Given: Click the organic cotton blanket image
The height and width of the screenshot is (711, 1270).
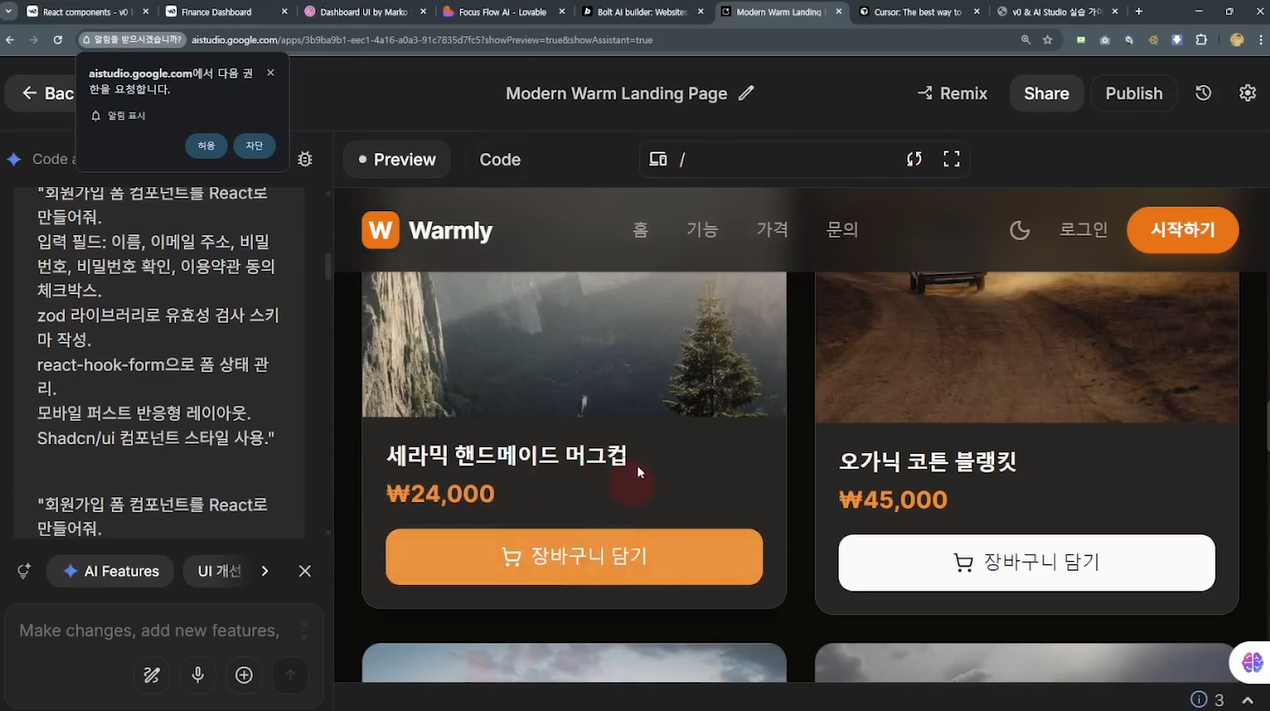Looking at the screenshot, I should (1027, 347).
